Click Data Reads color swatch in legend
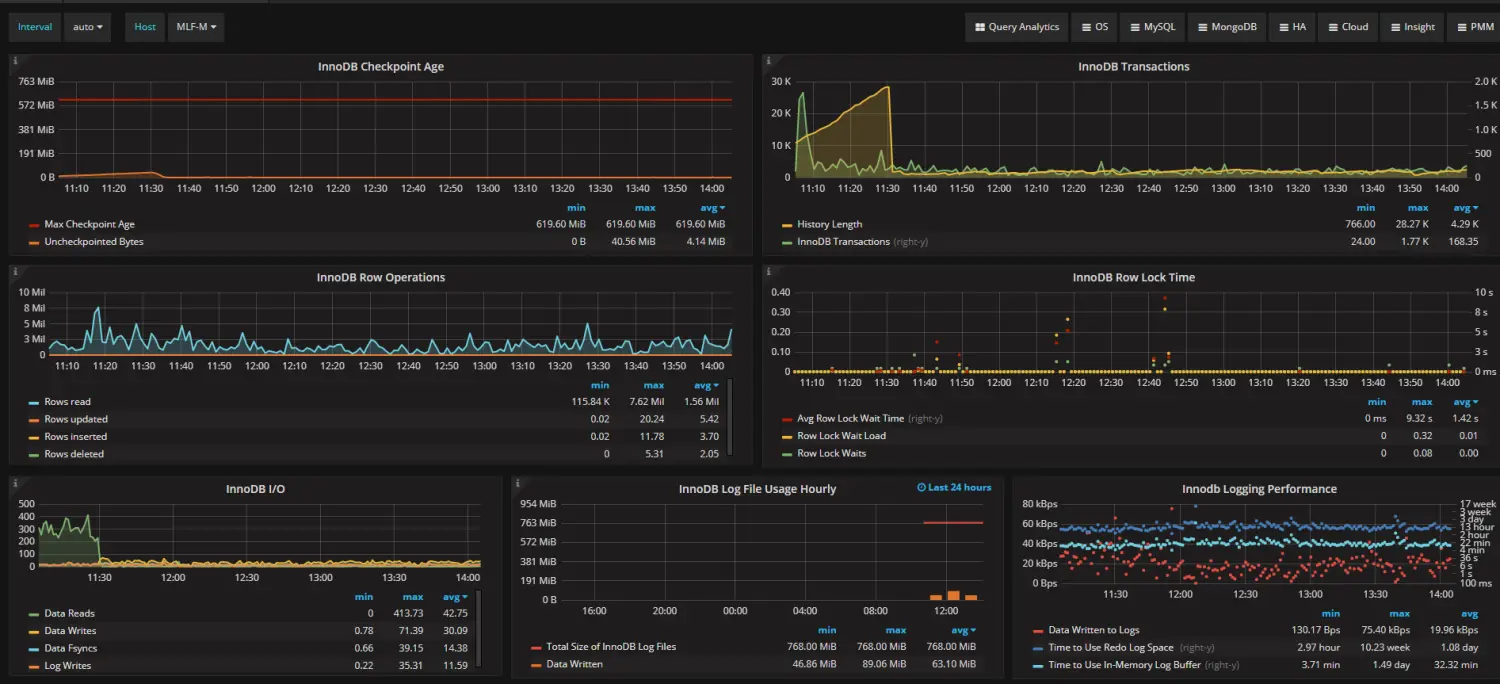Image resolution: width=1500 pixels, height=684 pixels. pyautogui.click(x=34, y=614)
